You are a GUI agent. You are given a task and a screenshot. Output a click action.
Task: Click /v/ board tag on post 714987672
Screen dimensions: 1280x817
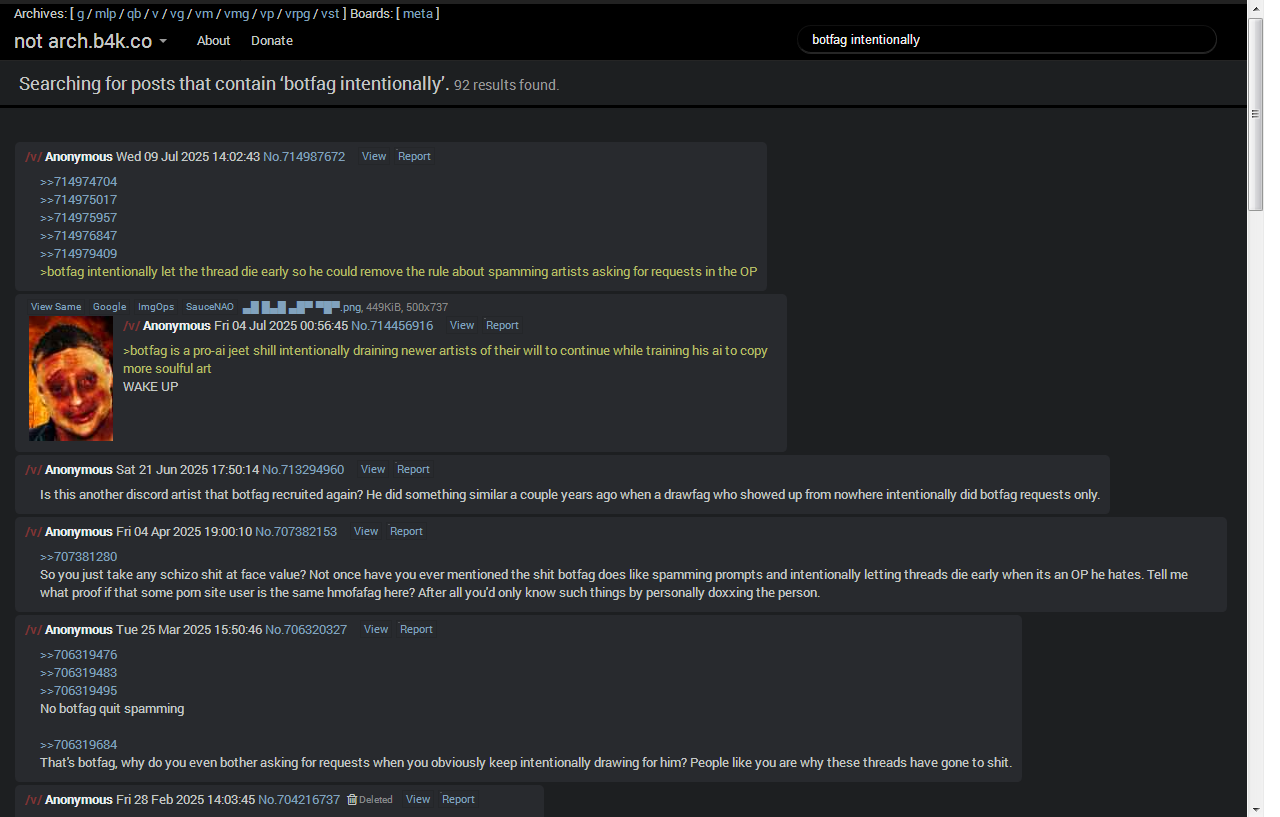coord(33,157)
